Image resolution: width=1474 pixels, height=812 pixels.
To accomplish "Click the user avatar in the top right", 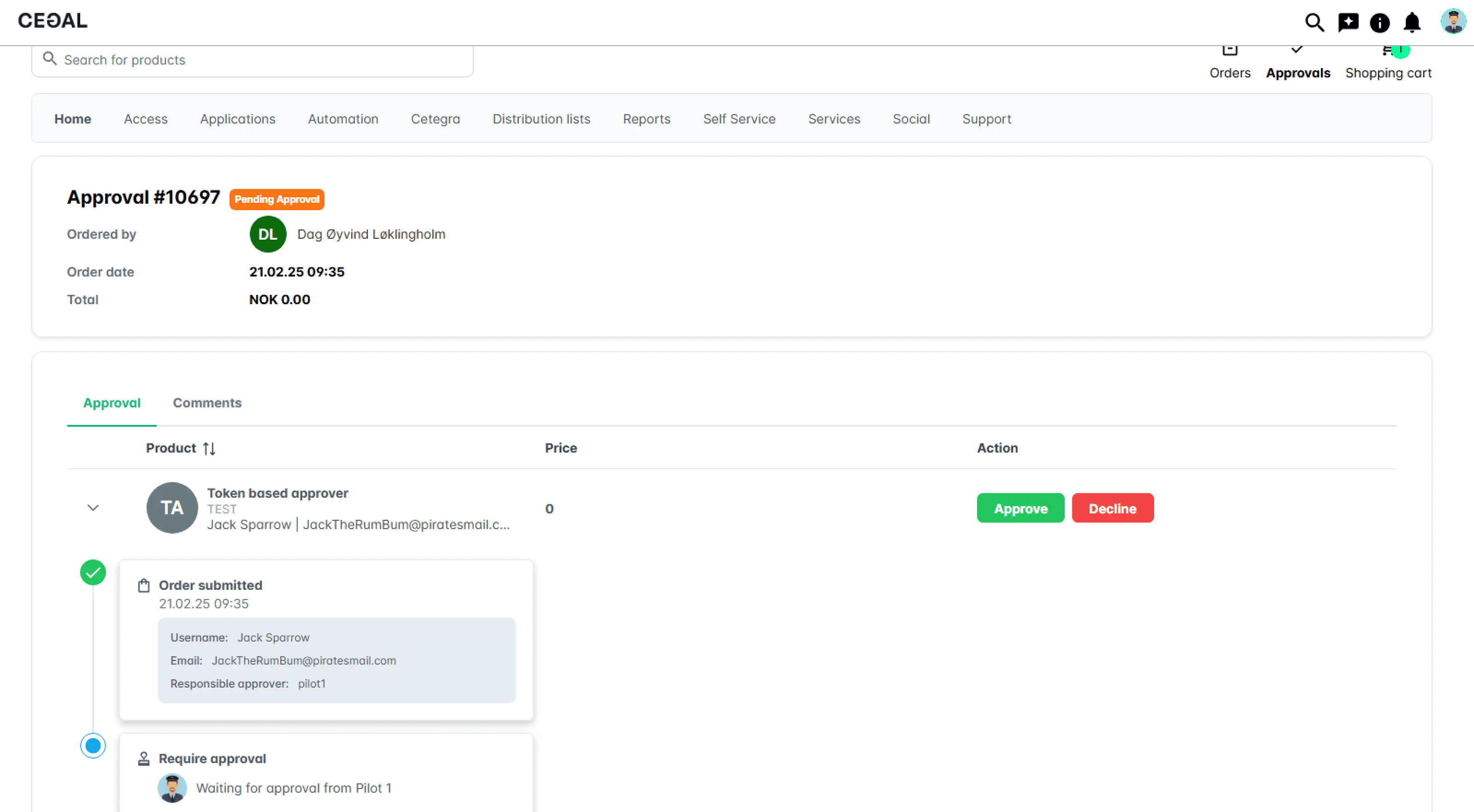I will [1452, 22].
